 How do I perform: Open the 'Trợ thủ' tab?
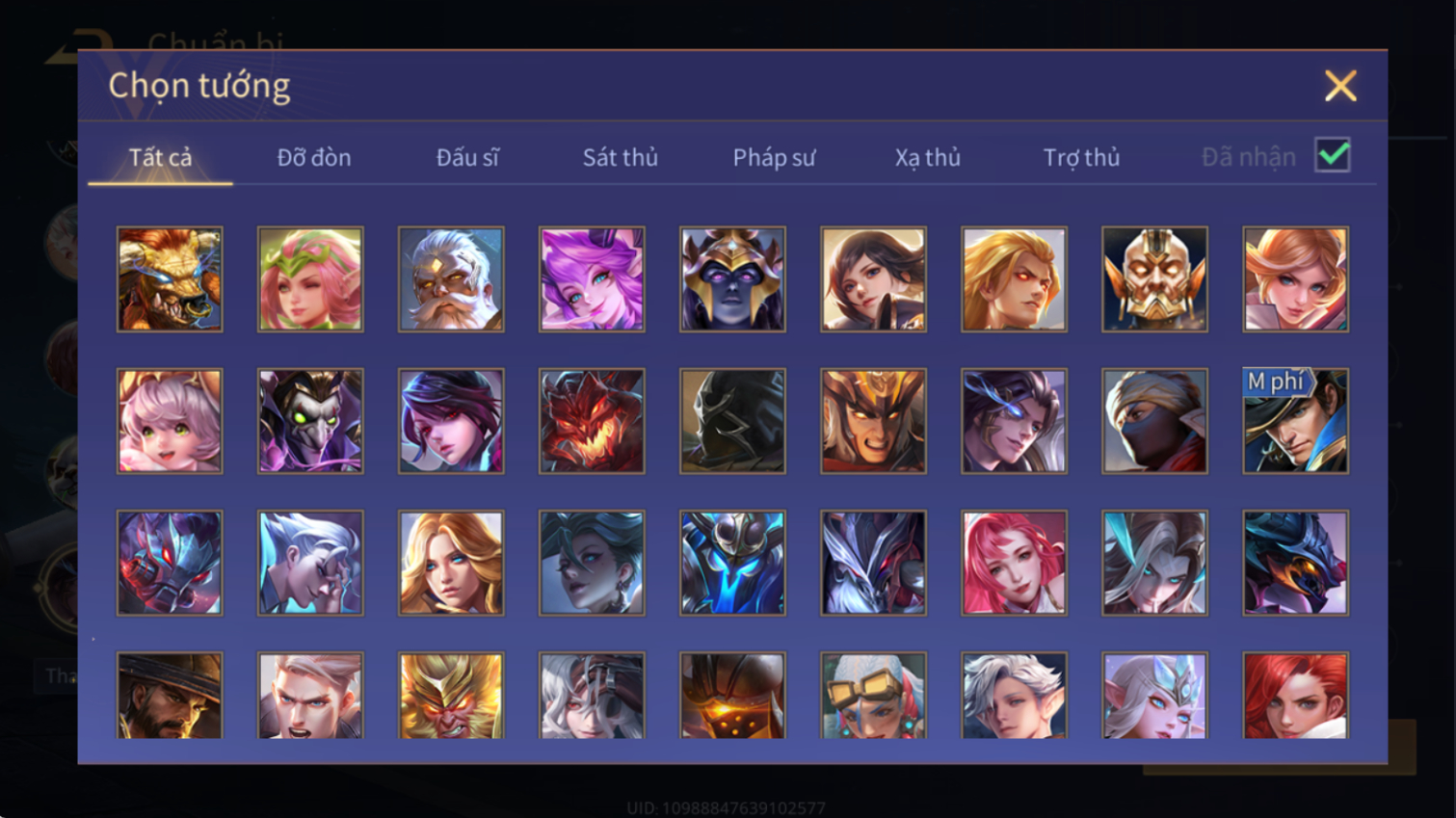coord(1081,157)
